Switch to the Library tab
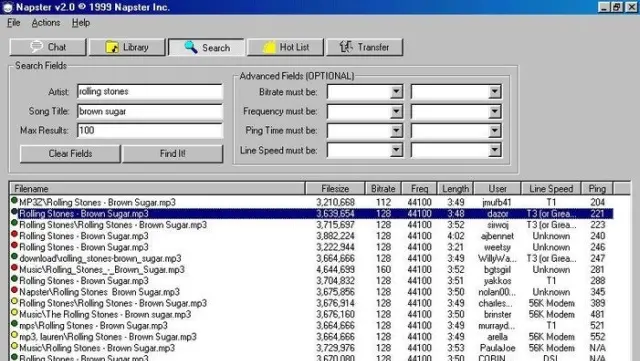This screenshot has height=361, width=640. tap(127, 47)
